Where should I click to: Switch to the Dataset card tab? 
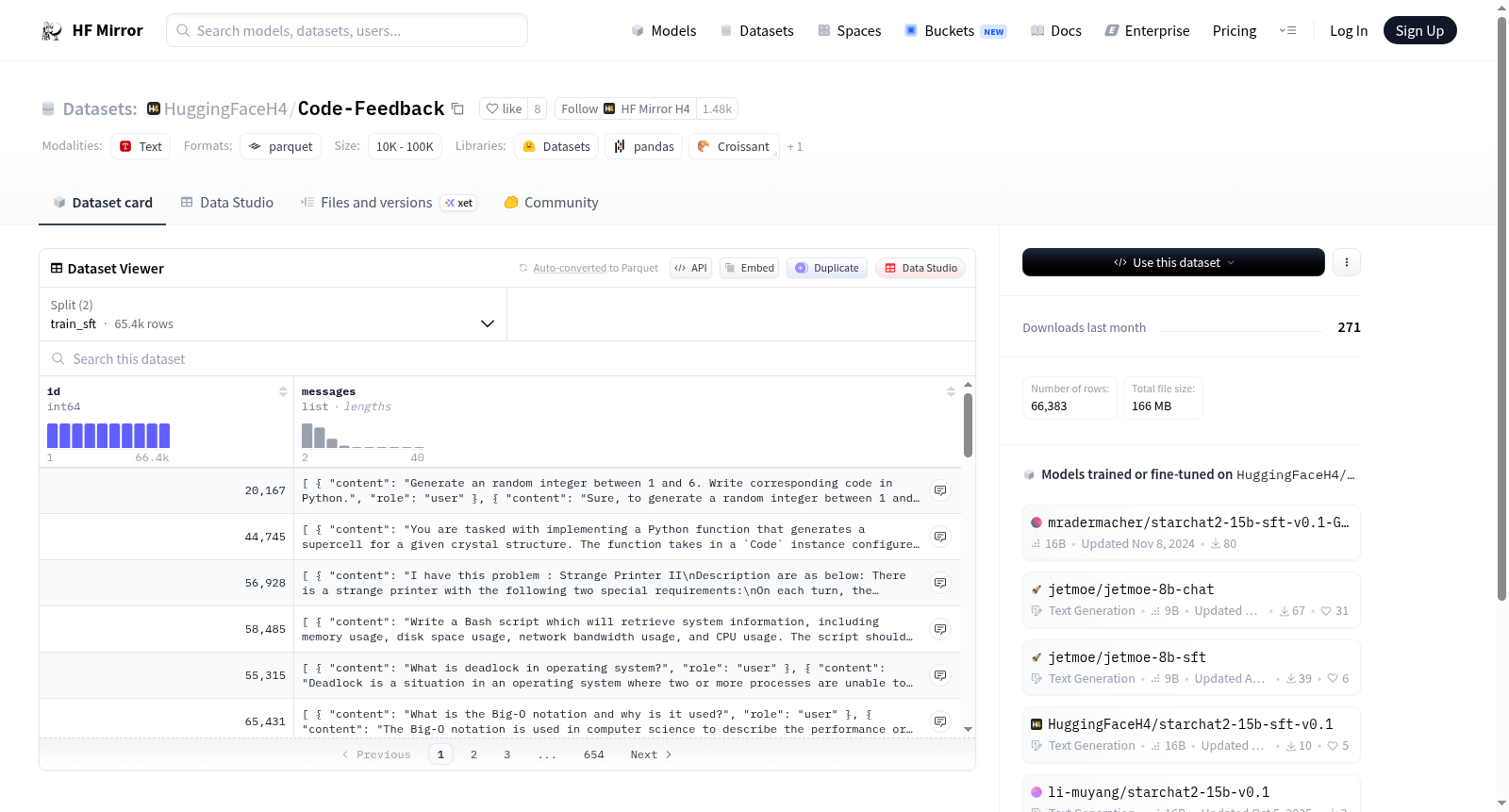click(102, 203)
